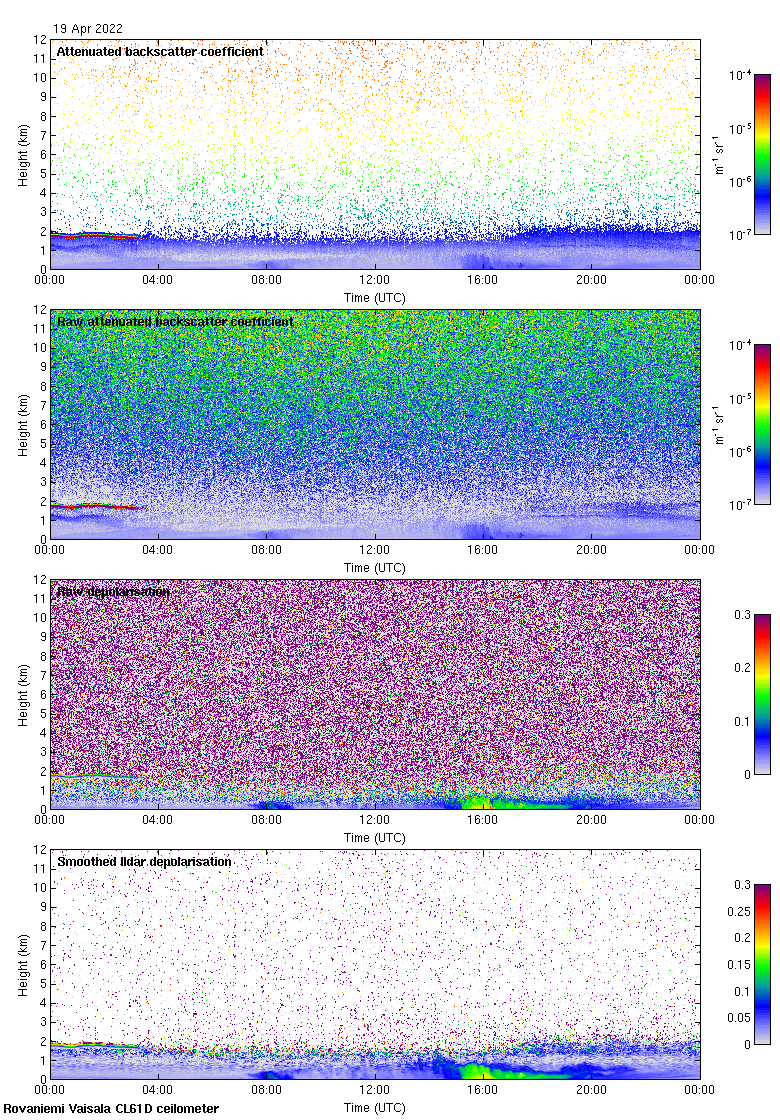
Task: Click the "Raw depolarisation" panel title
Action: (x=113, y=592)
